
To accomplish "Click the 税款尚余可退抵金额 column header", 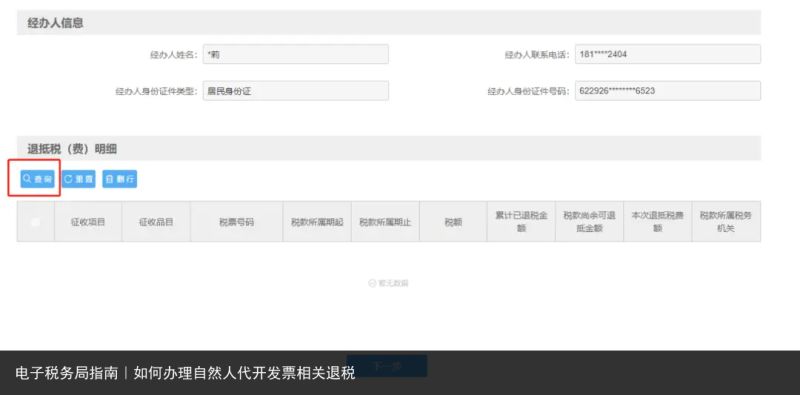I will click(x=589, y=222).
